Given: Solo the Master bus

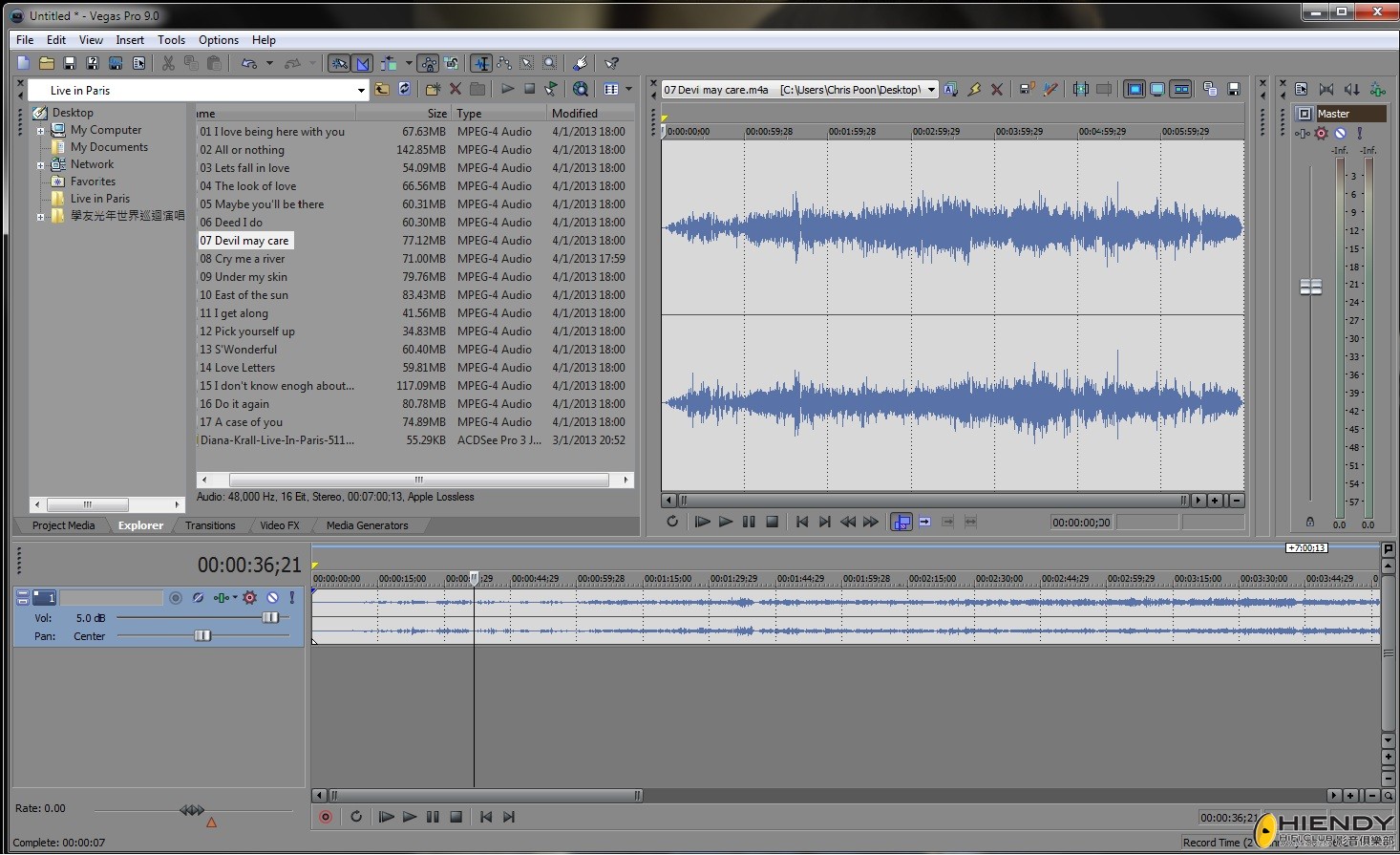Looking at the screenshot, I should 1359,134.
